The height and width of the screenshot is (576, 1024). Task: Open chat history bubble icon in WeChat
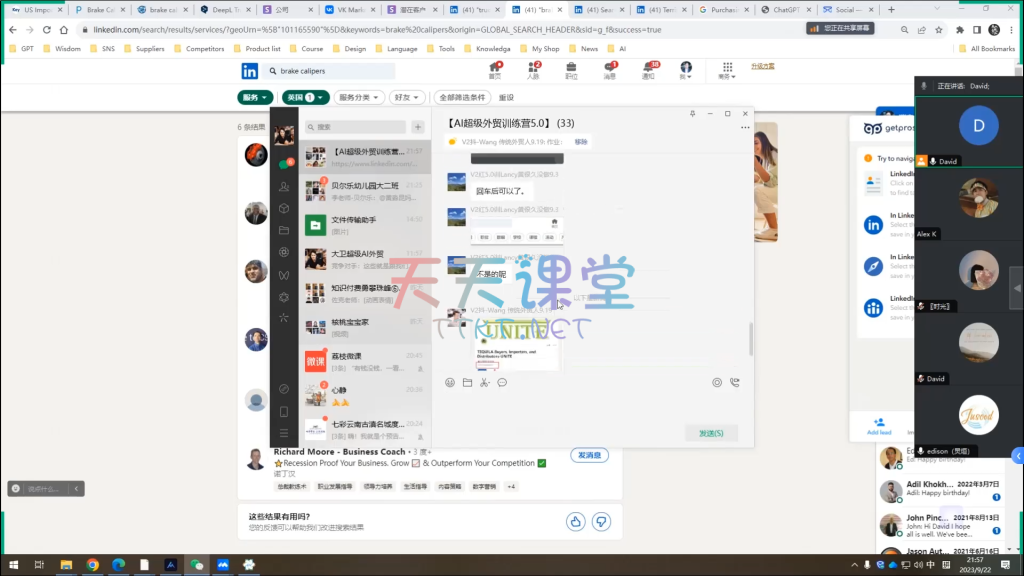[x=502, y=382]
